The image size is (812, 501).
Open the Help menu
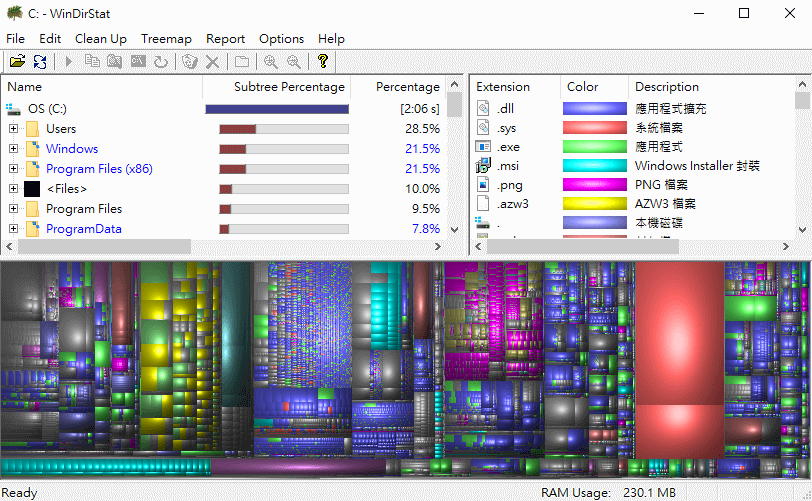pyautogui.click(x=331, y=39)
